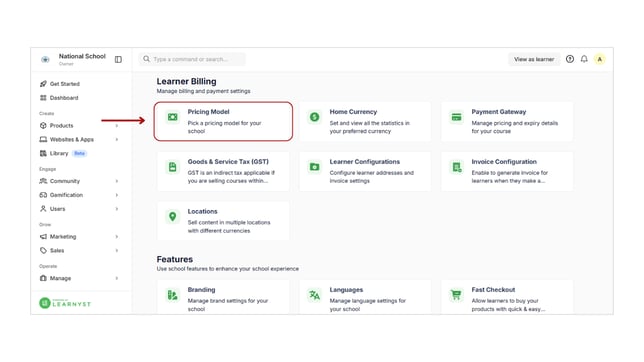Click the Users person icon

[43, 209]
